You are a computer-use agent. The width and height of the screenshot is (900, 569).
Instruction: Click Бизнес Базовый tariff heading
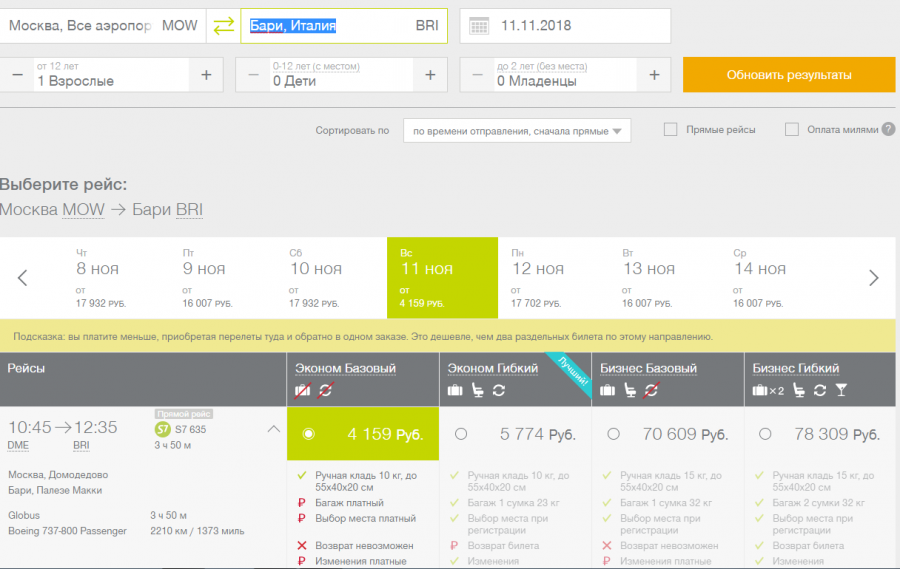coord(649,368)
